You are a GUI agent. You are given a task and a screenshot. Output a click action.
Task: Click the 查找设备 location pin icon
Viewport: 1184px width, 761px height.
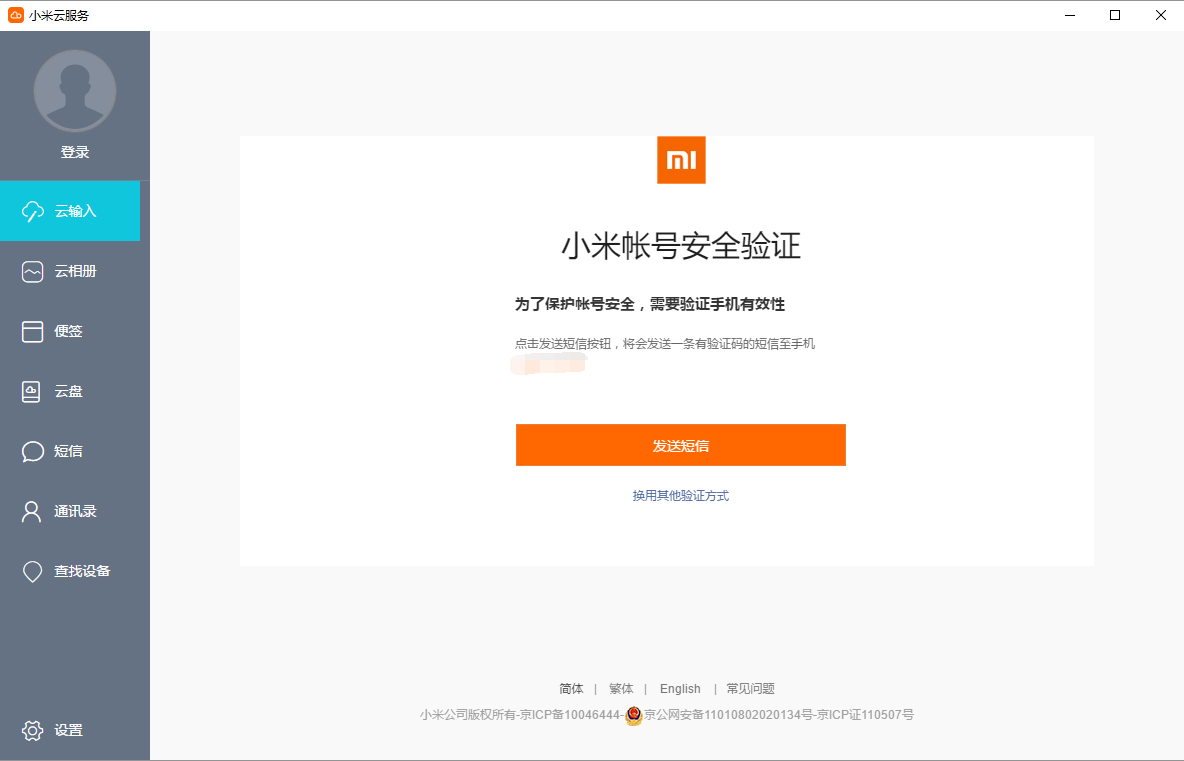tap(32, 572)
